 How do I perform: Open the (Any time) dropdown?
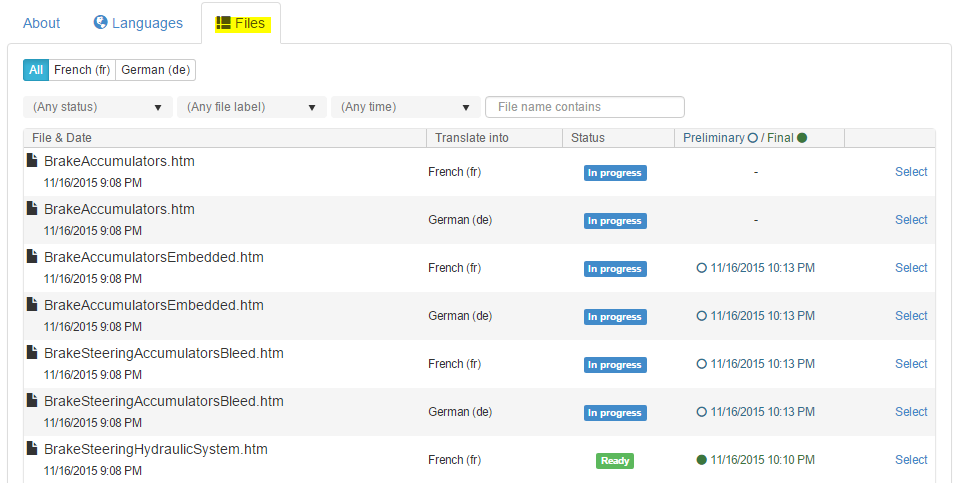pos(406,107)
